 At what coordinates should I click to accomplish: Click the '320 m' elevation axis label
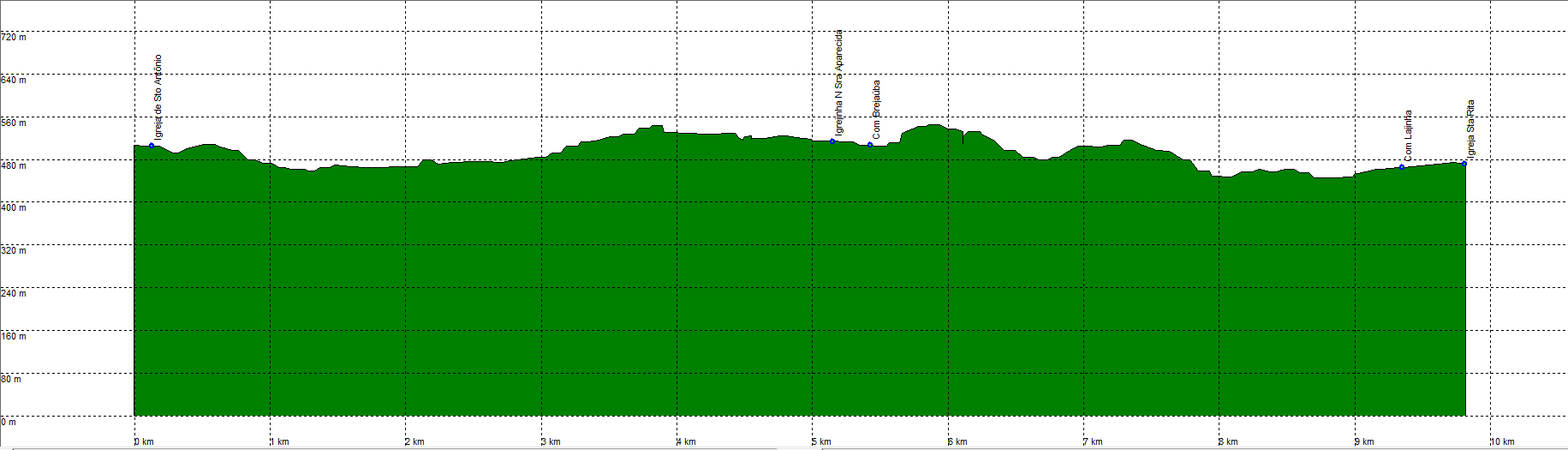pos(14,251)
